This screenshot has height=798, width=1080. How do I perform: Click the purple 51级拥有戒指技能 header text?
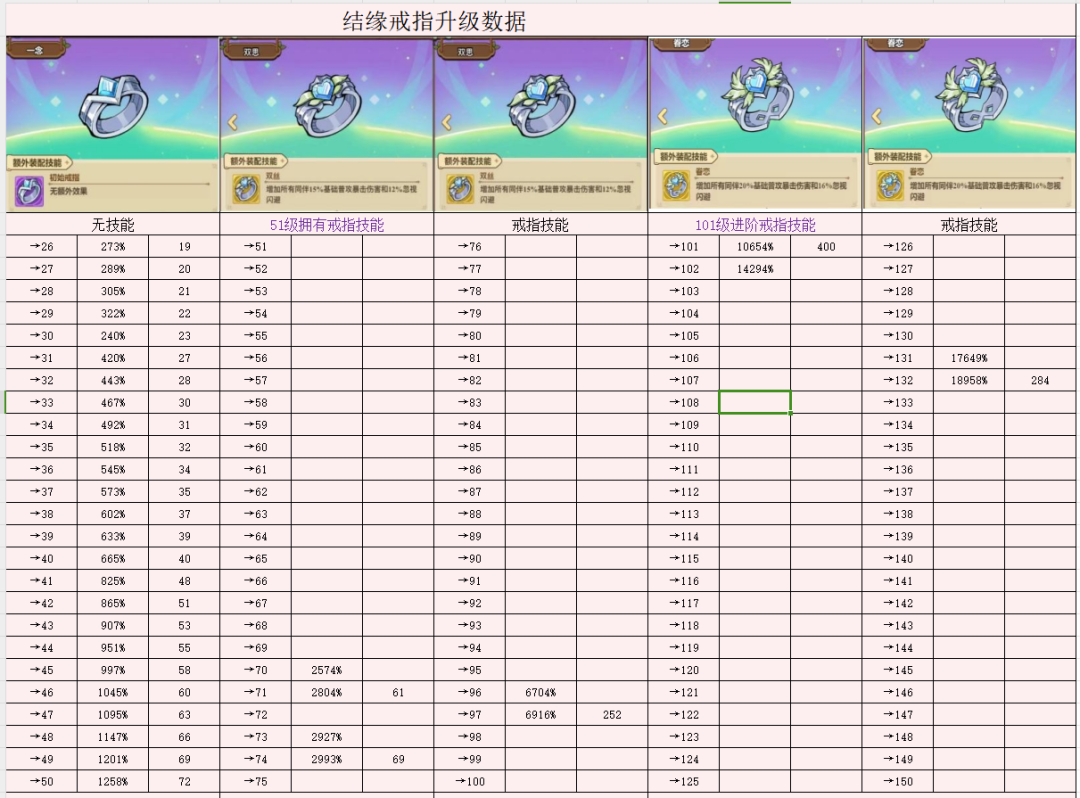[326, 225]
